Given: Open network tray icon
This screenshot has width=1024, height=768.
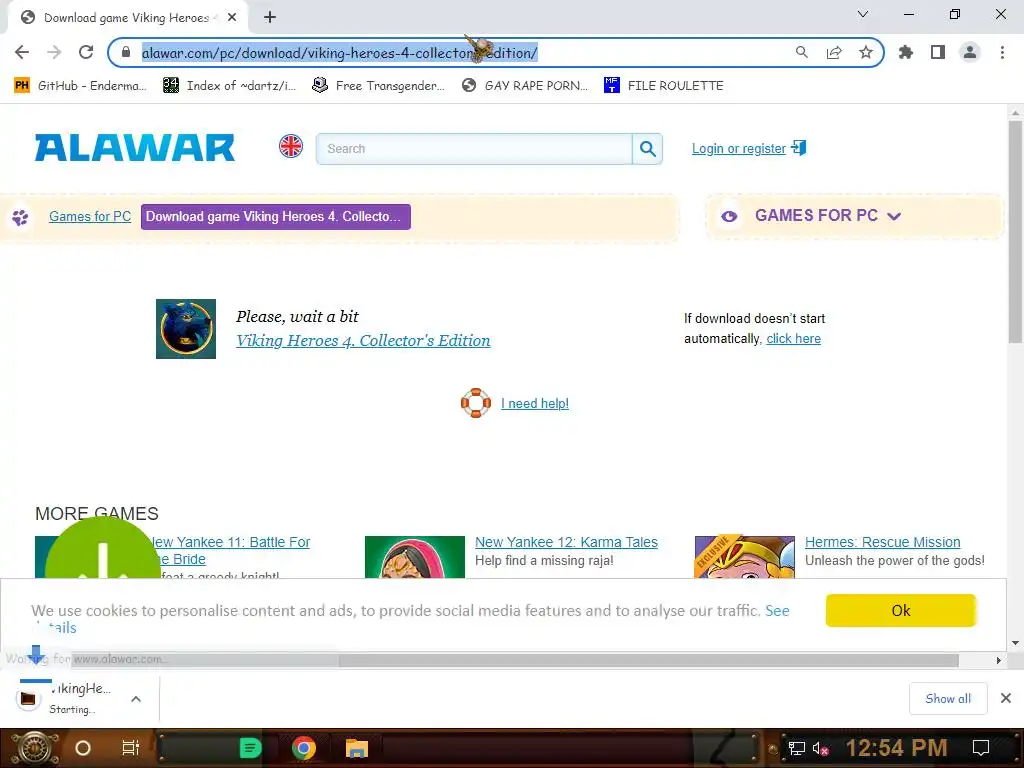Looking at the screenshot, I should [796, 748].
